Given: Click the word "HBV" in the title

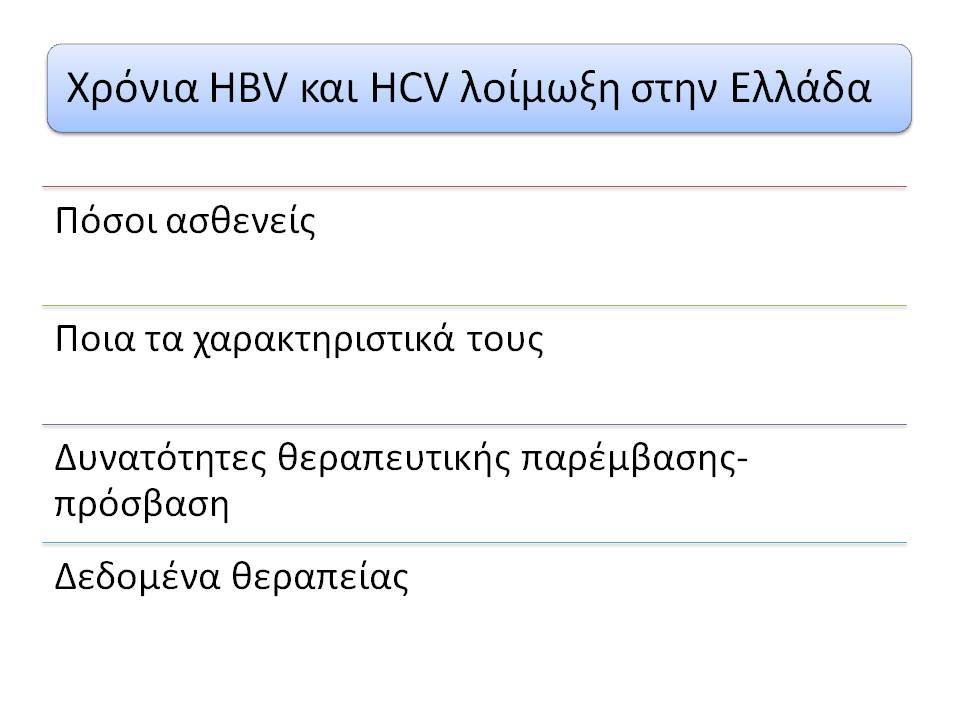Looking at the screenshot, I should point(248,88).
